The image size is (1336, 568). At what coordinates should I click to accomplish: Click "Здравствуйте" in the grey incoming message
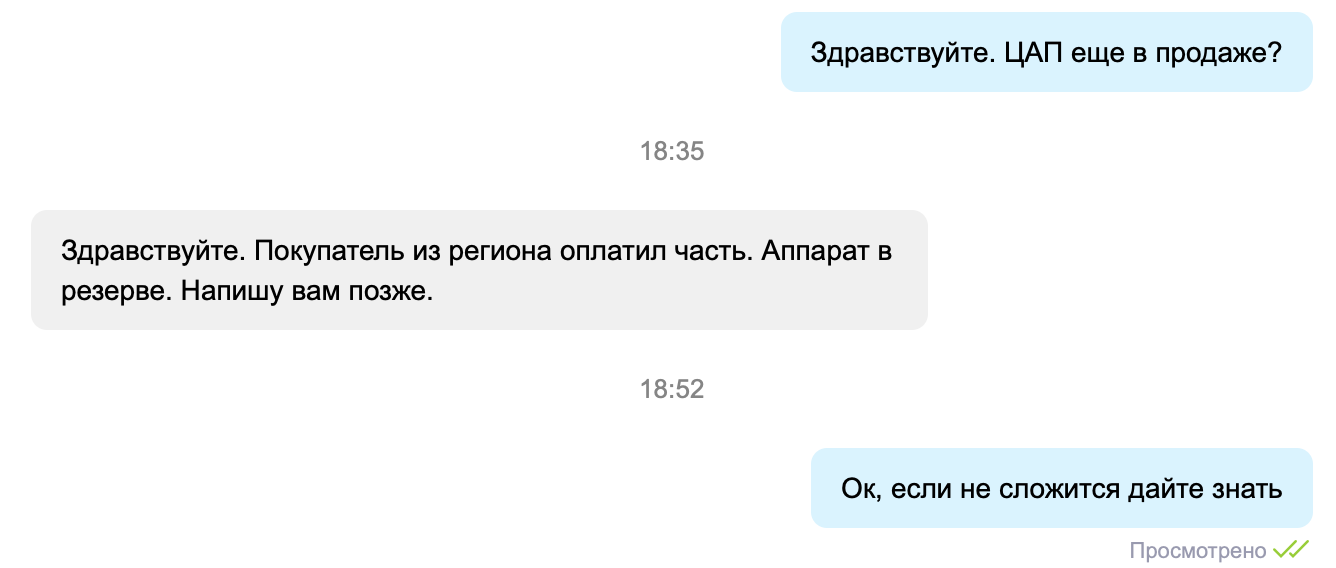(149, 250)
